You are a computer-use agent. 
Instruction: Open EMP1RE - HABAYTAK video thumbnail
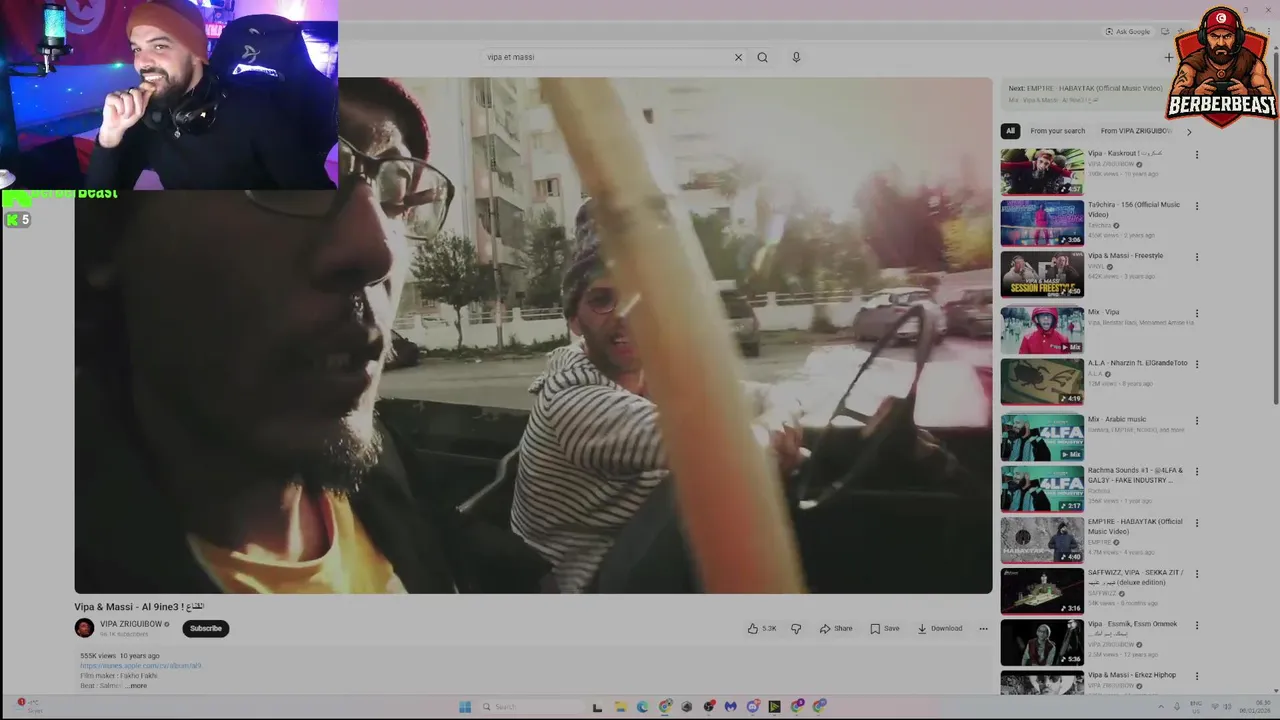point(1042,540)
